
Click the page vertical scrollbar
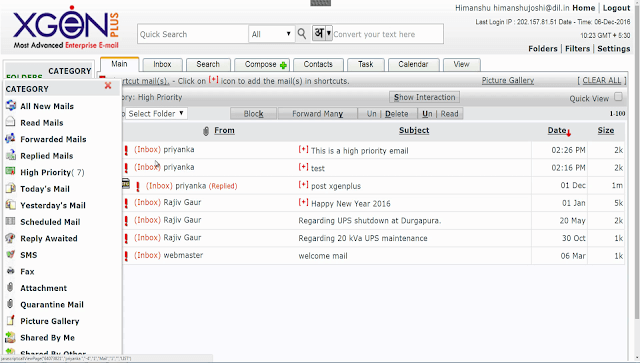coord(637,163)
